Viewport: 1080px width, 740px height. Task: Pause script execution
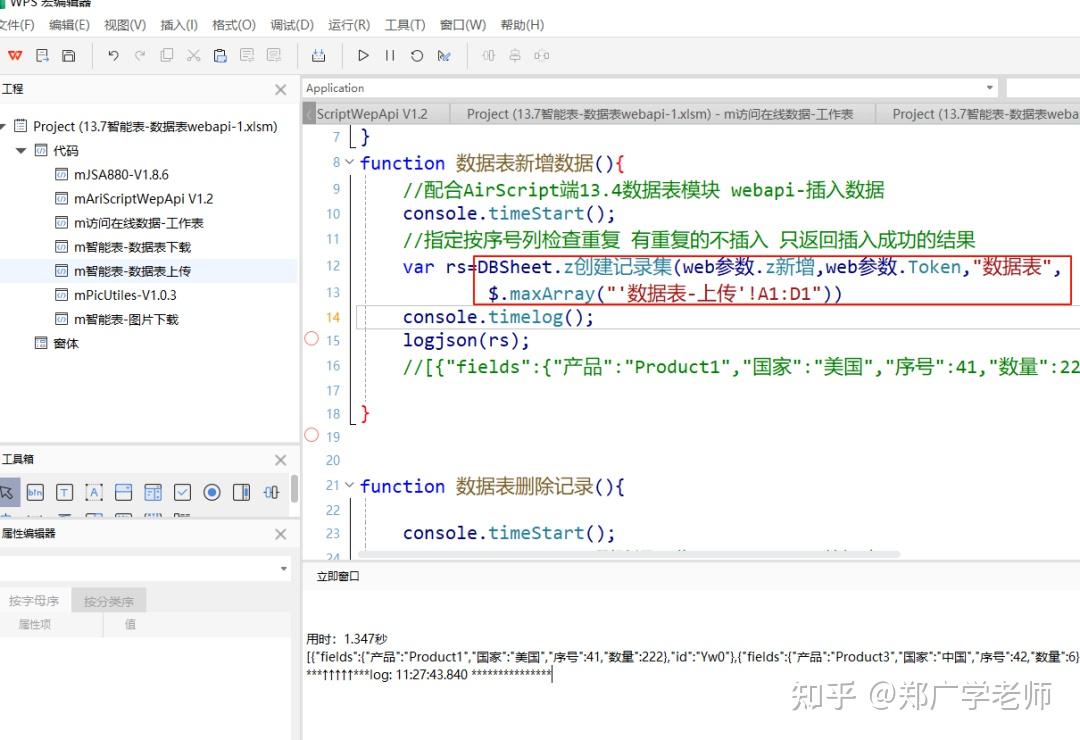(x=390, y=56)
